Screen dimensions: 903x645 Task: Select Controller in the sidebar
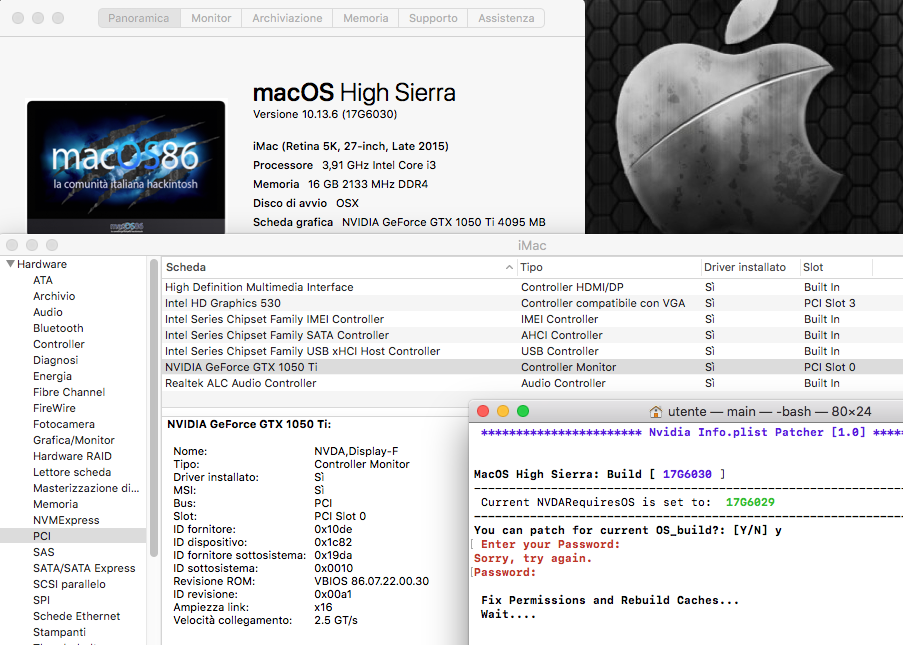click(x=59, y=344)
